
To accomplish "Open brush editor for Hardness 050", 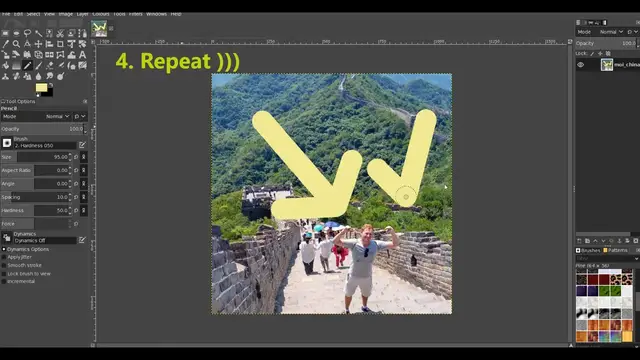I will tap(82, 145).
